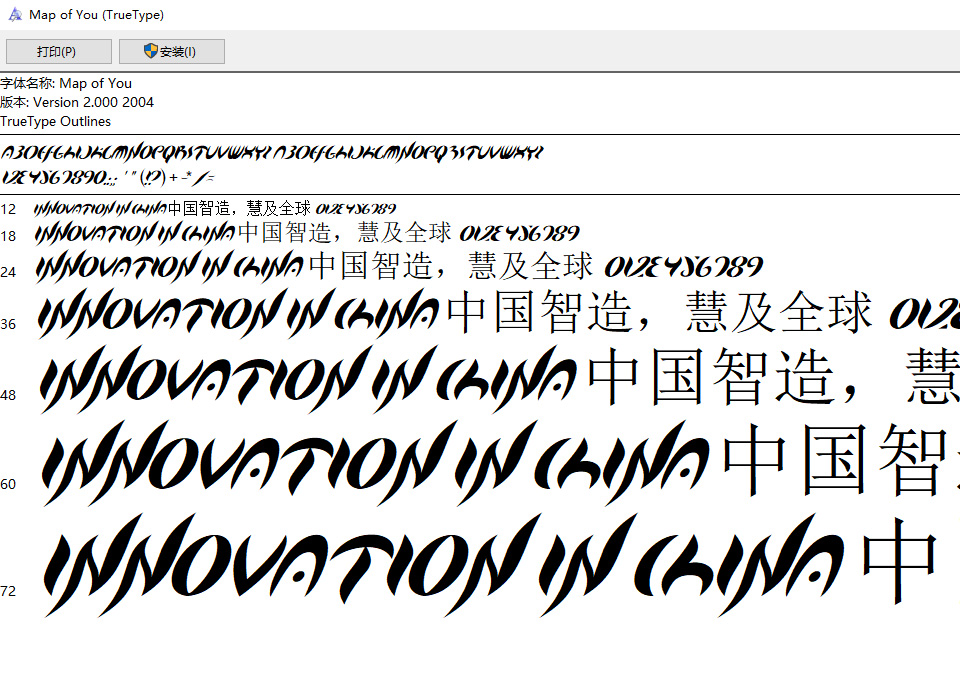Select the text 'TrueType Outlines'
This screenshot has width=960, height=700.
(56, 121)
